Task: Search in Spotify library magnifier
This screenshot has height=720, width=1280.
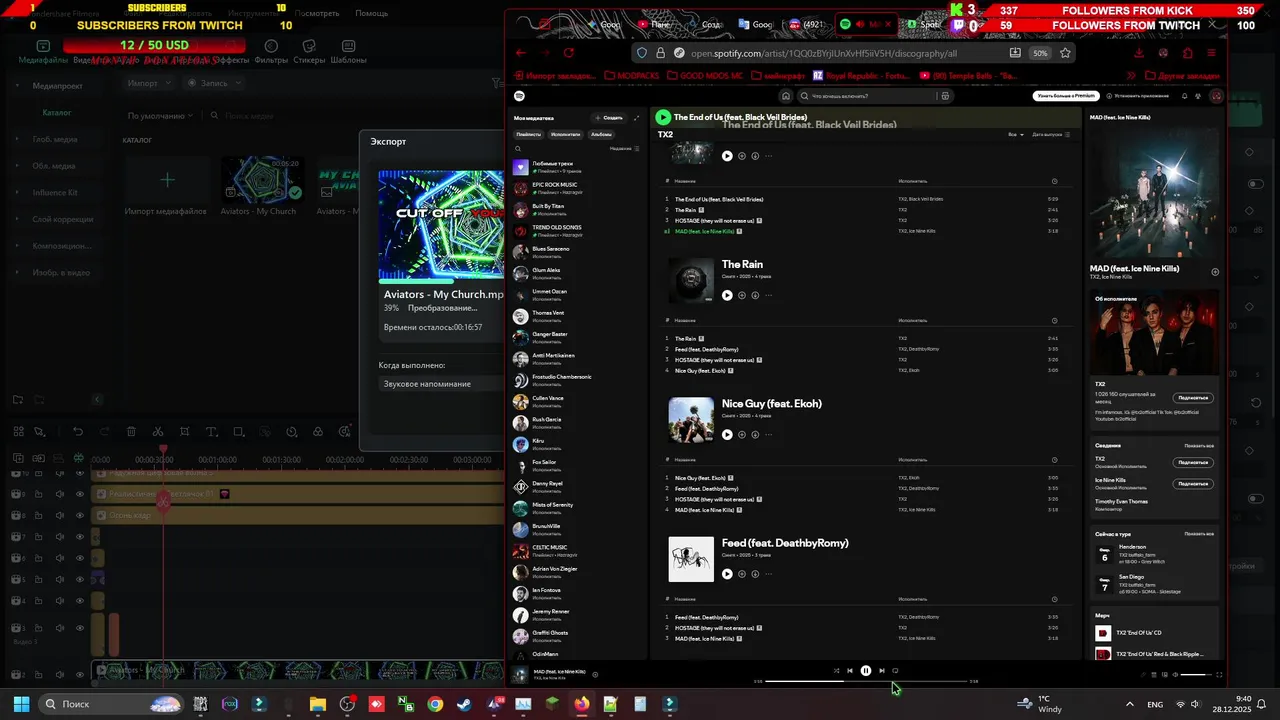Action: click(518, 148)
